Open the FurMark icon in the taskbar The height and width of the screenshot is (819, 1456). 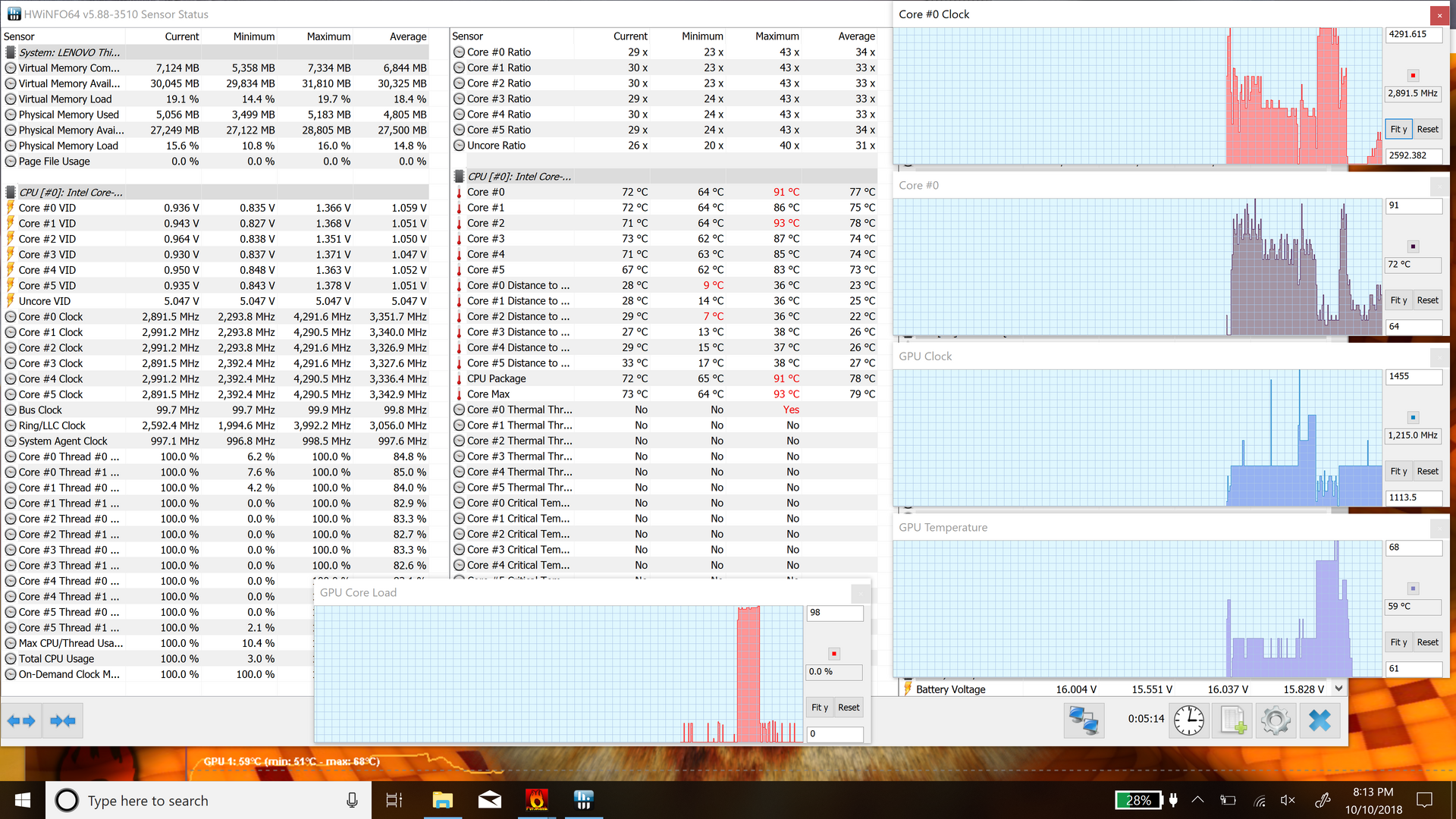536,800
